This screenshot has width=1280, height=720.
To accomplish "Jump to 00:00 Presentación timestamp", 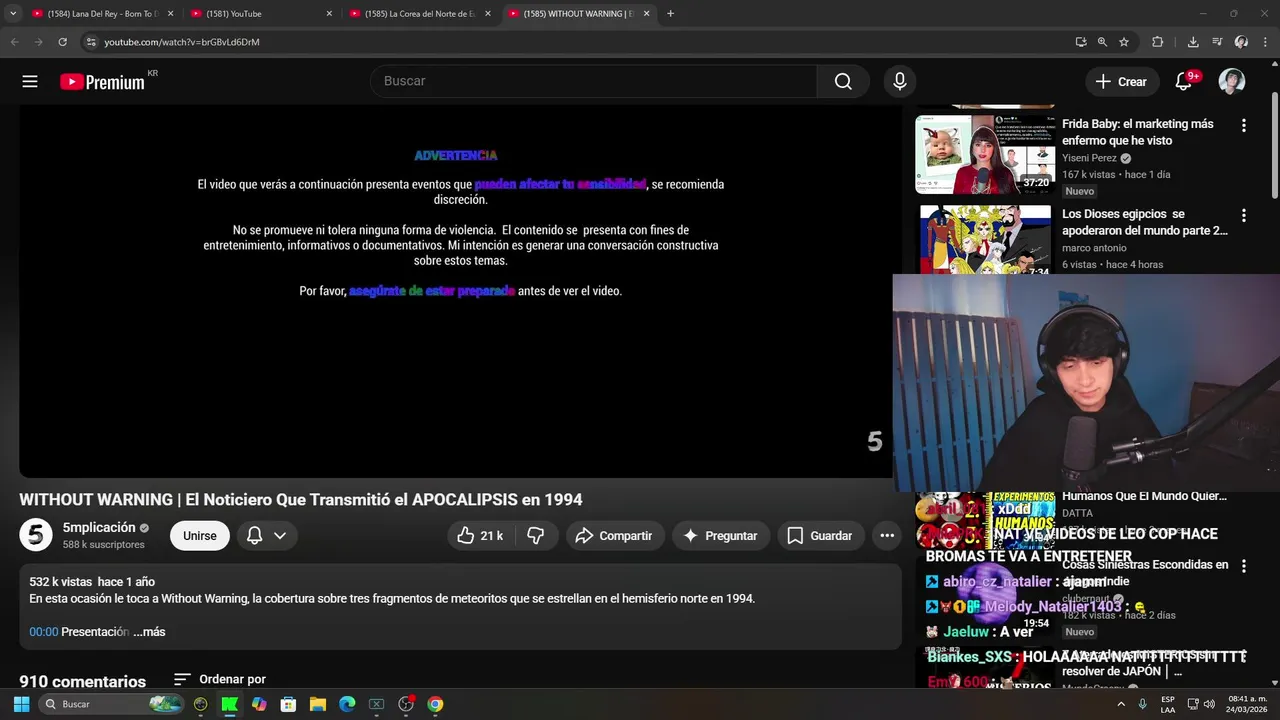I will click(x=44, y=632).
